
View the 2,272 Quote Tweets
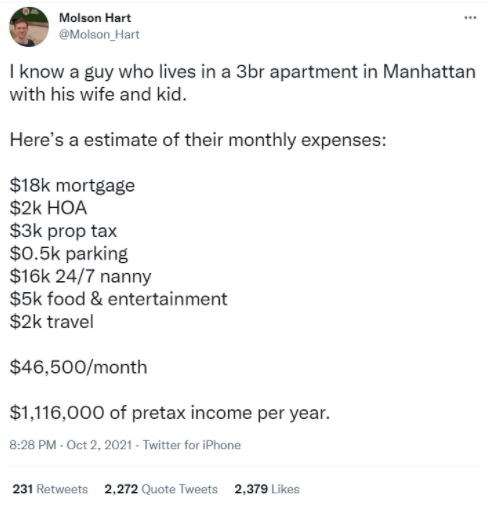pyautogui.click(x=161, y=489)
